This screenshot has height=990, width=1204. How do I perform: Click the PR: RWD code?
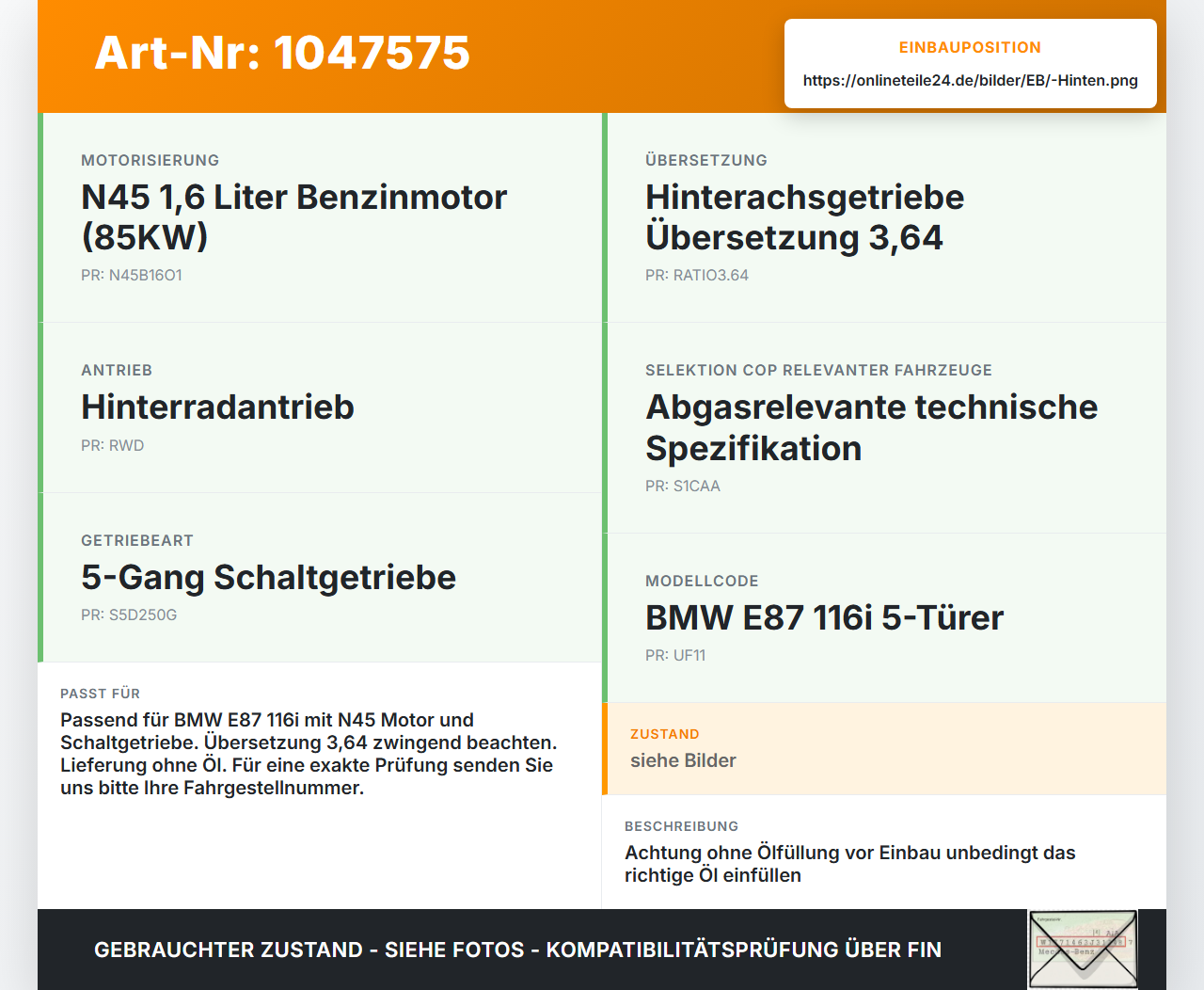pyautogui.click(x=112, y=445)
